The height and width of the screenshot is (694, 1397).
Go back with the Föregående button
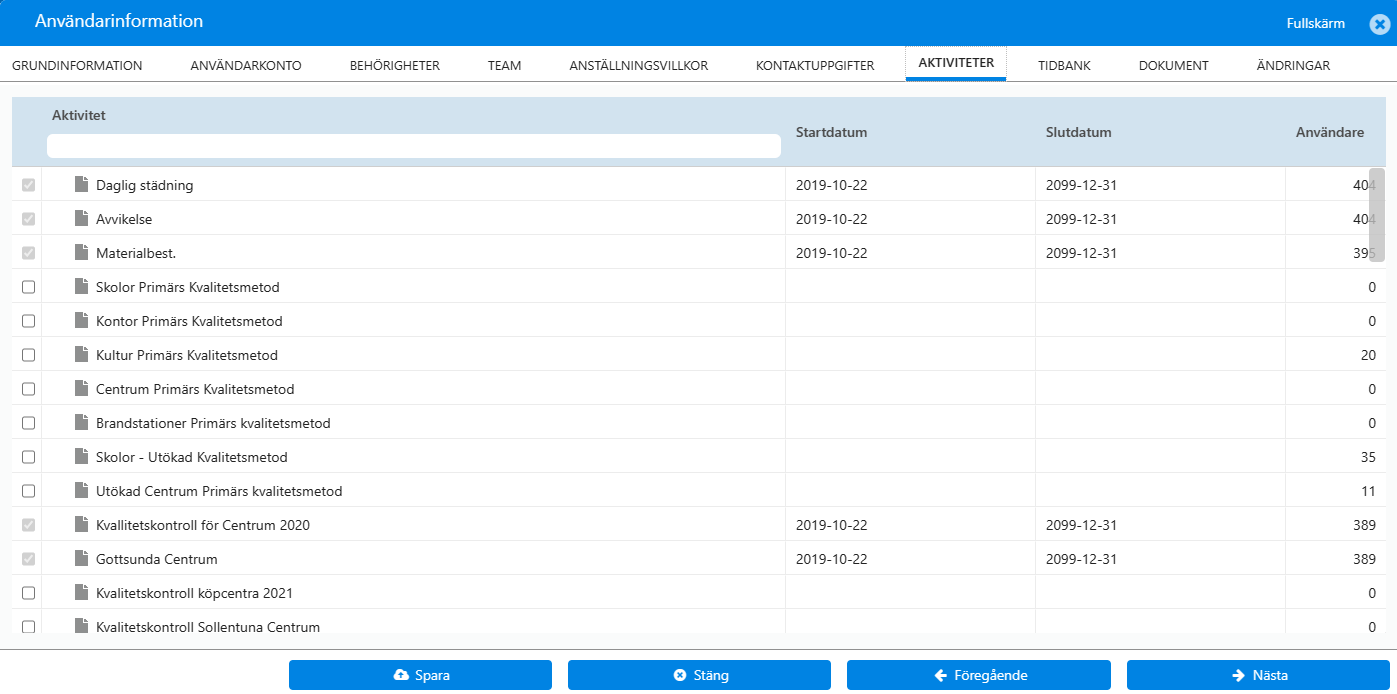coord(978,675)
